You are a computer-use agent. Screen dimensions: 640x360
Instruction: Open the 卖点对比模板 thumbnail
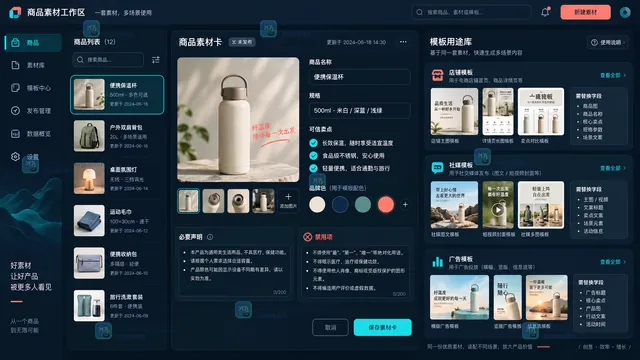pyautogui.click(x=541, y=111)
